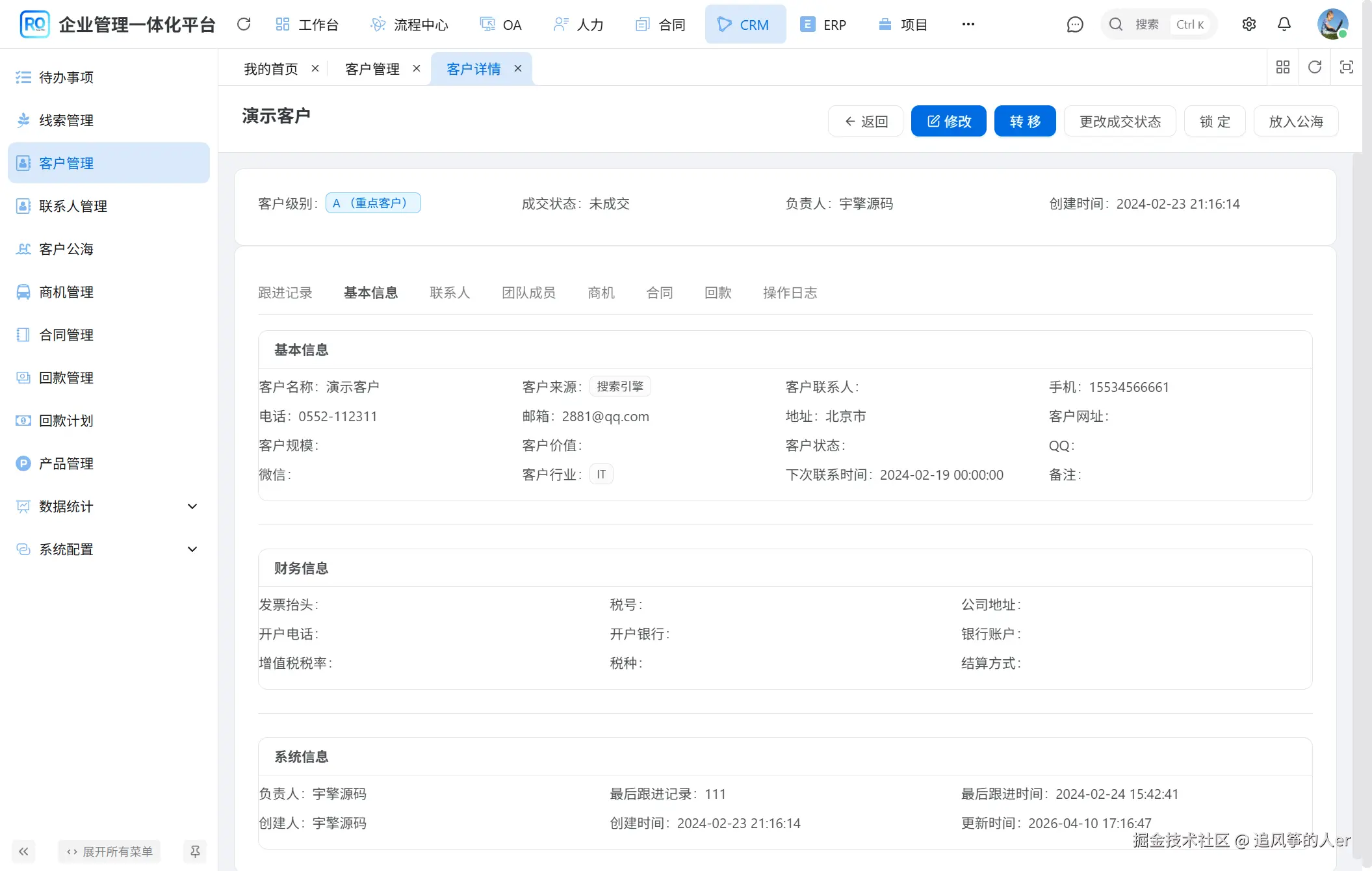Viewport: 1372px width, 871px height.
Task: Click the reload icon beside the platform title
Action: pyautogui.click(x=244, y=24)
